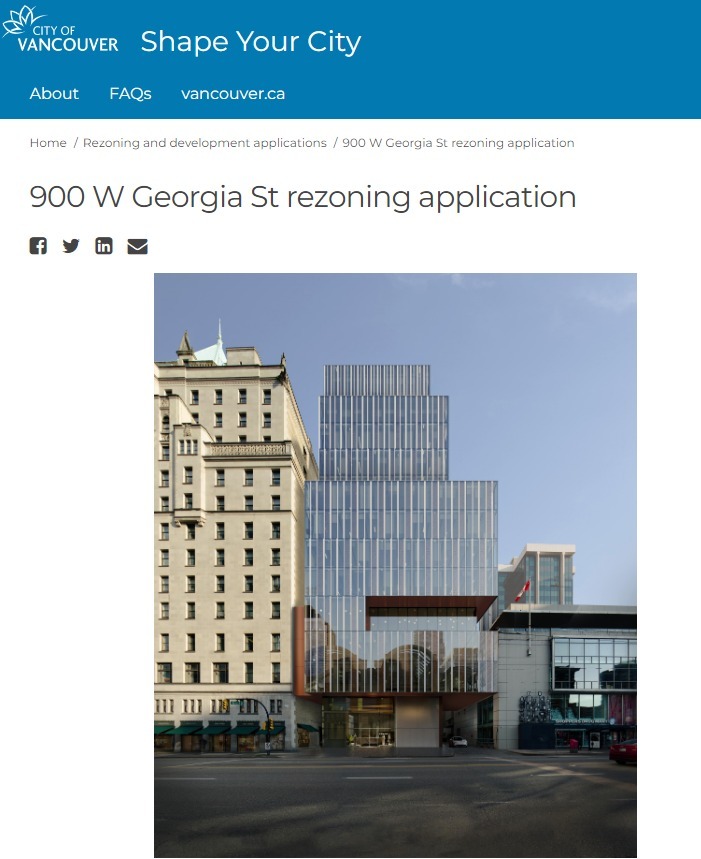Share page on Facebook icon
Image resolution: width=701 pixels, height=859 pixels.
tap(38, 245)
